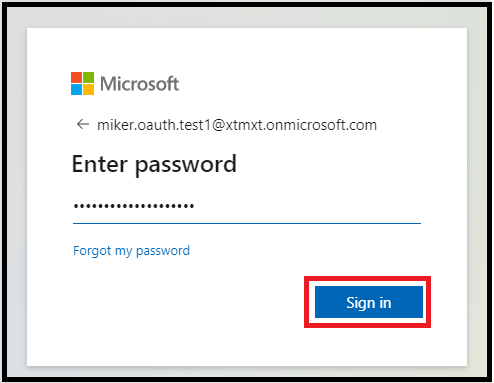
Task: Click the red highlight border around Sign in
Action: pyautogui.click(x=367, y=279)
